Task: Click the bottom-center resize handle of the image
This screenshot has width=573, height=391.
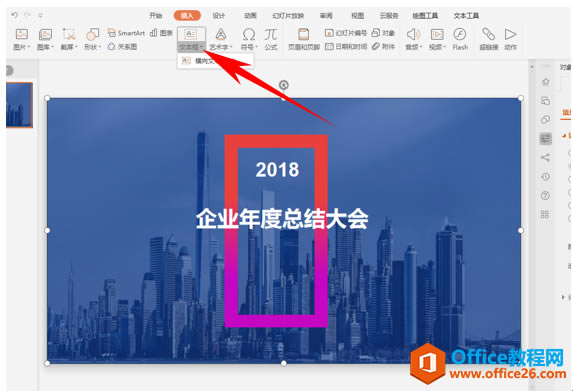Action: [x=284, y=363]
